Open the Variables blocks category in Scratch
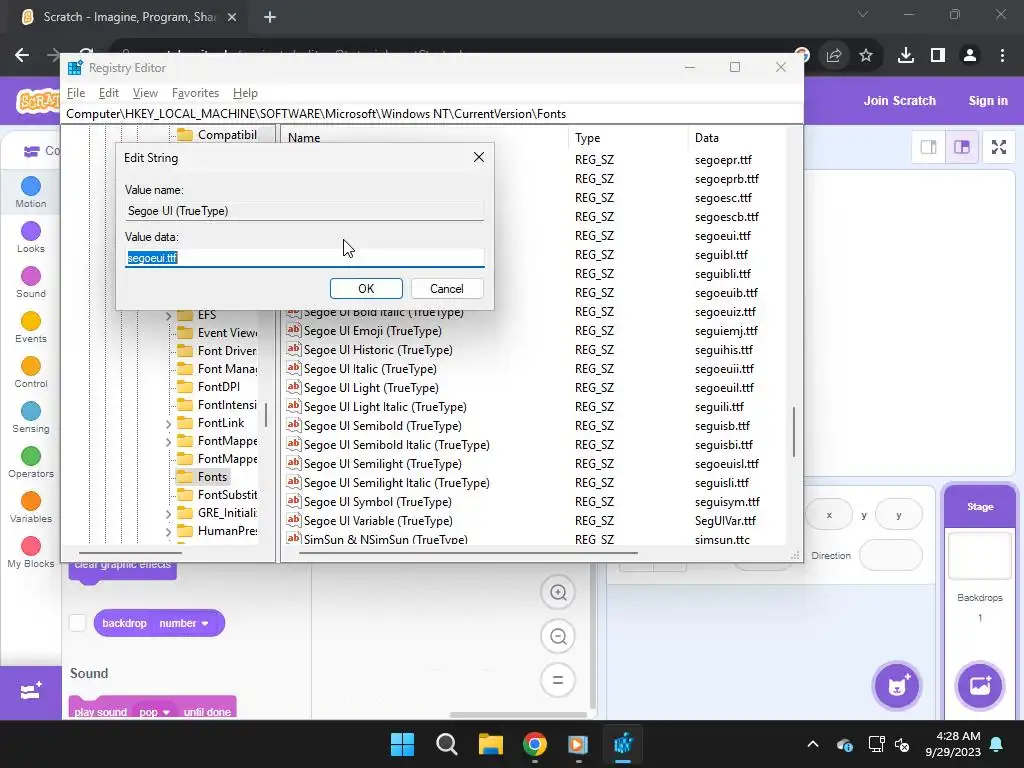 tap(31, 507)
